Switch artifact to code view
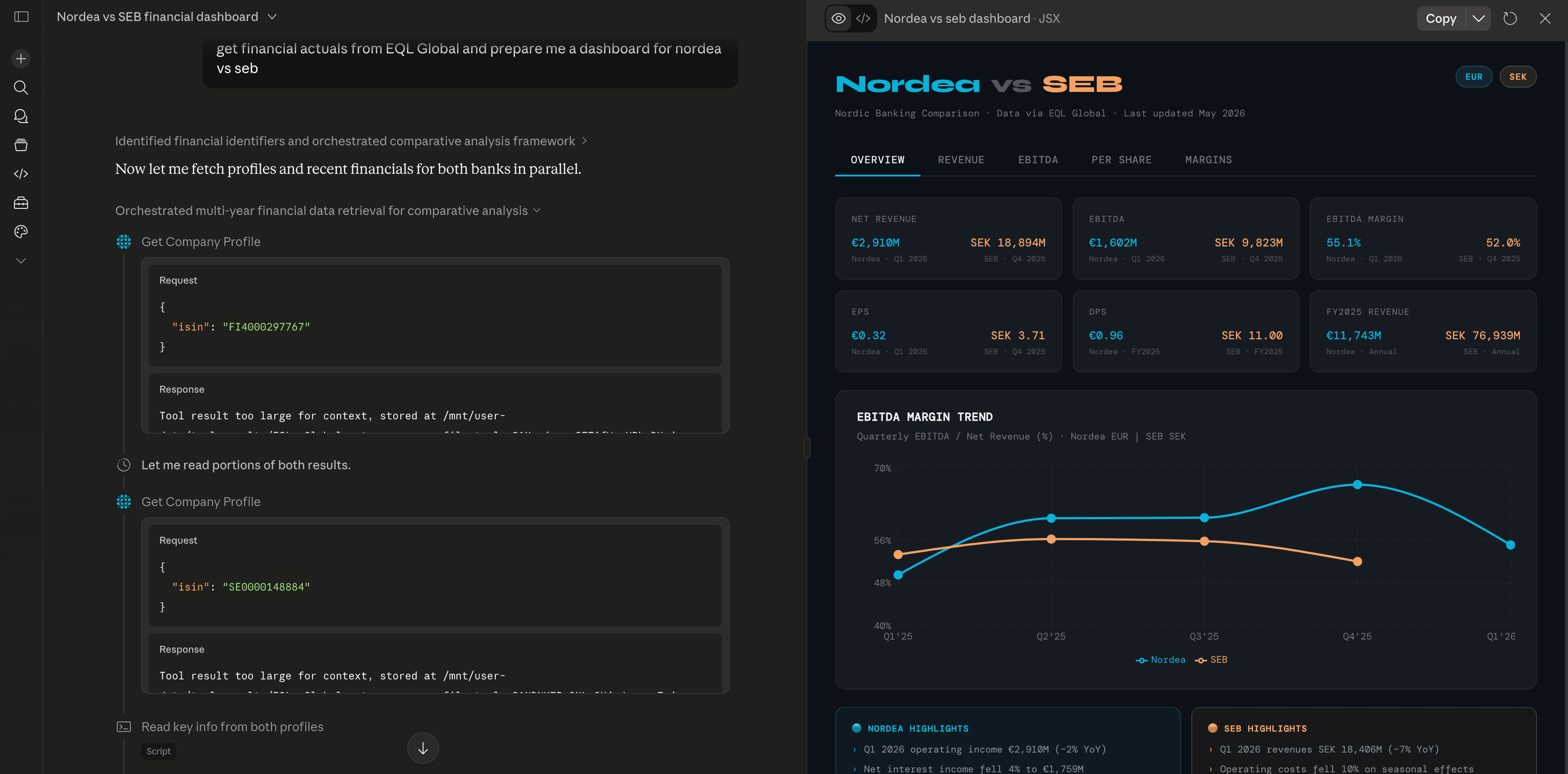Screen dimensions: 1568x774 [863, 18]
